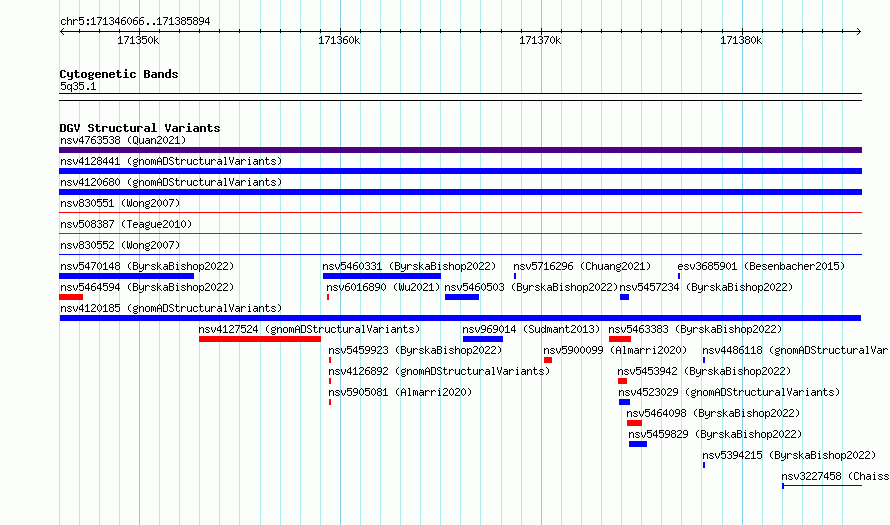The height and width of the screenshot is (525, 890).
Task: Select the nsv4120185 gnomAD long blue bar
Action: [460, 318]
